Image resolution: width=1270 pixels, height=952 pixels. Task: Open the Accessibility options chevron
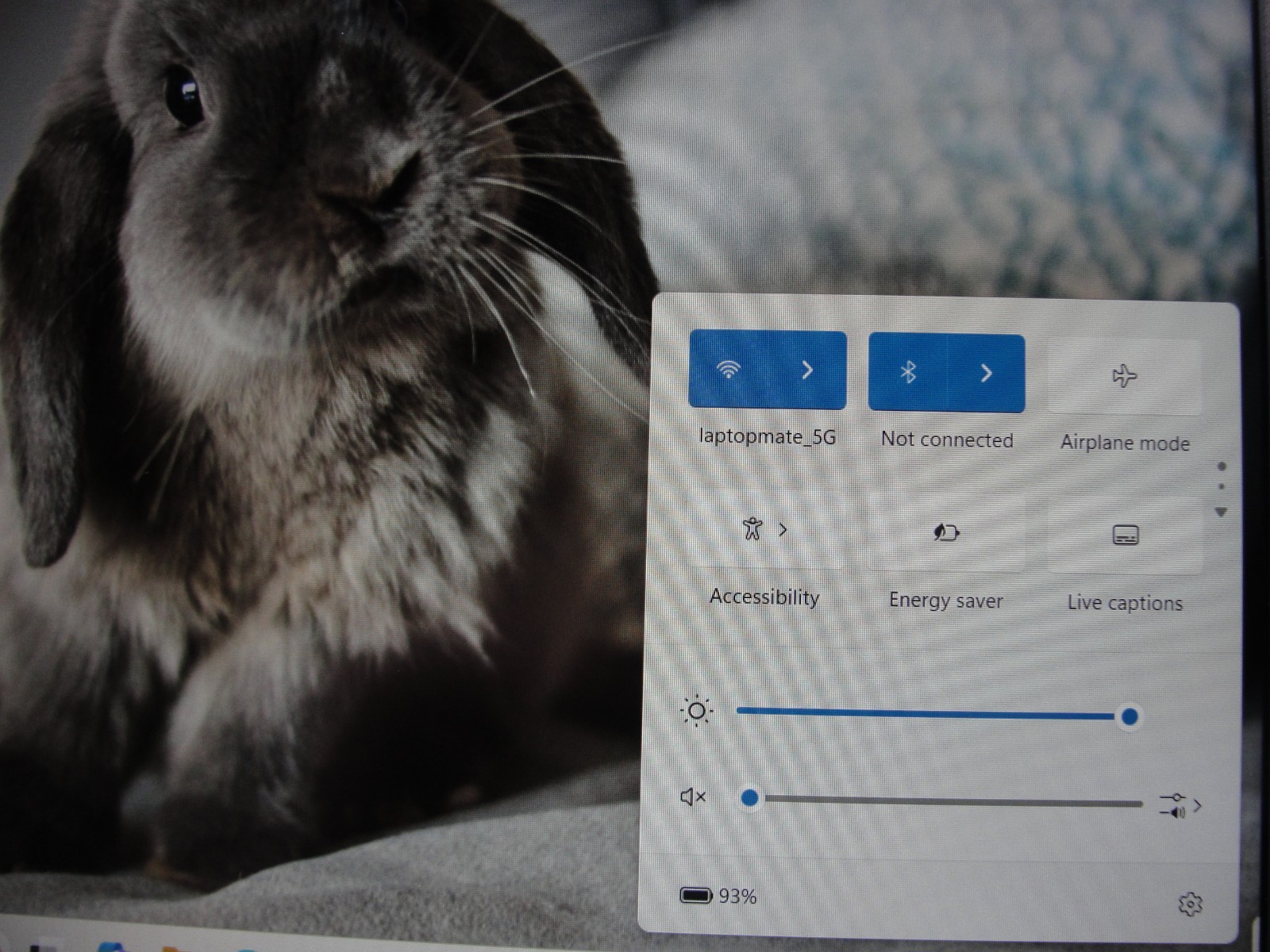(x=783, y=530)
